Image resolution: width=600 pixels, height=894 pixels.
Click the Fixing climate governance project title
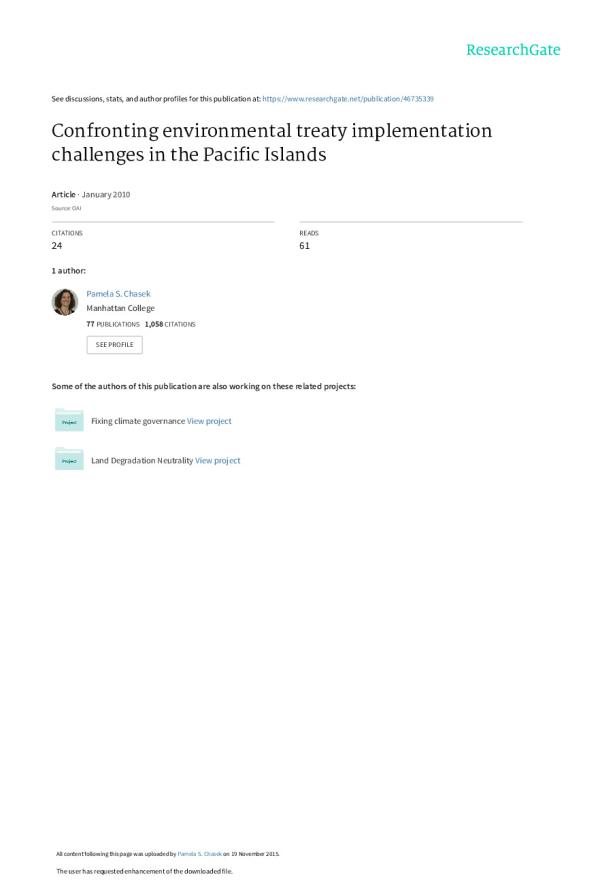pyautogui.click(x=138, y=421)
